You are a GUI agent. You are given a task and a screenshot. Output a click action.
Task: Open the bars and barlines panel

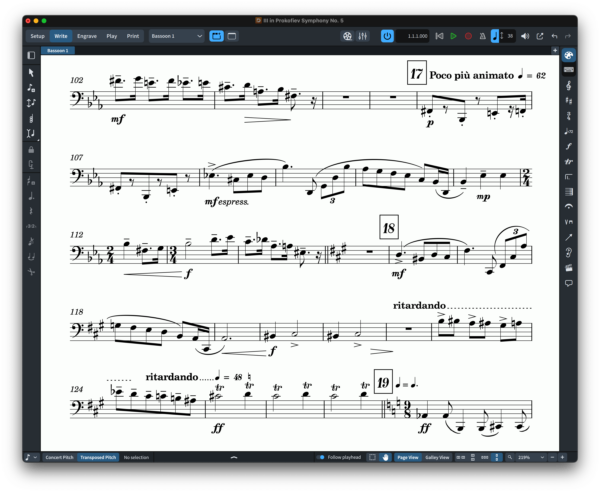pos(569,192)
